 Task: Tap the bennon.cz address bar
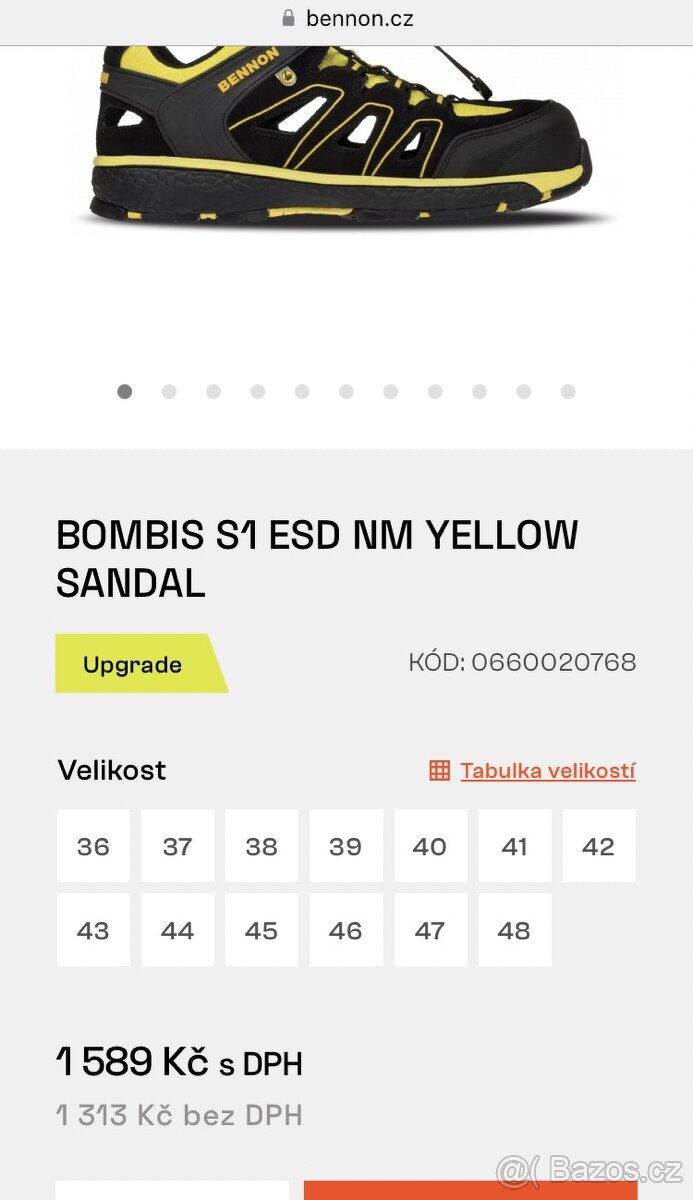(x=347, y=19)
